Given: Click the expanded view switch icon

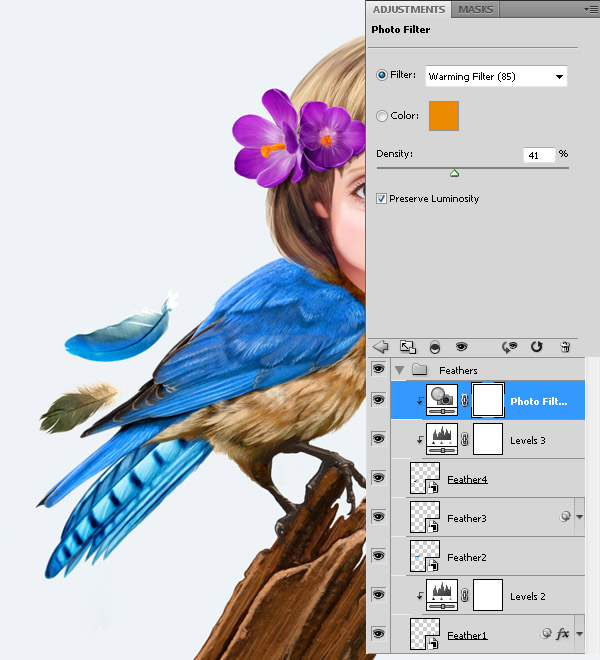Looking at the screenshot, I should click(x=408, y=347).
